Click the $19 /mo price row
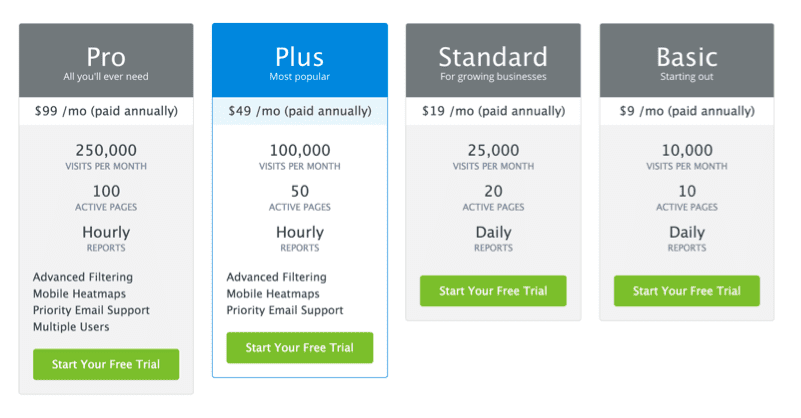Image resolution: width=801 pixels, height=418 pixels. point(493,111)
